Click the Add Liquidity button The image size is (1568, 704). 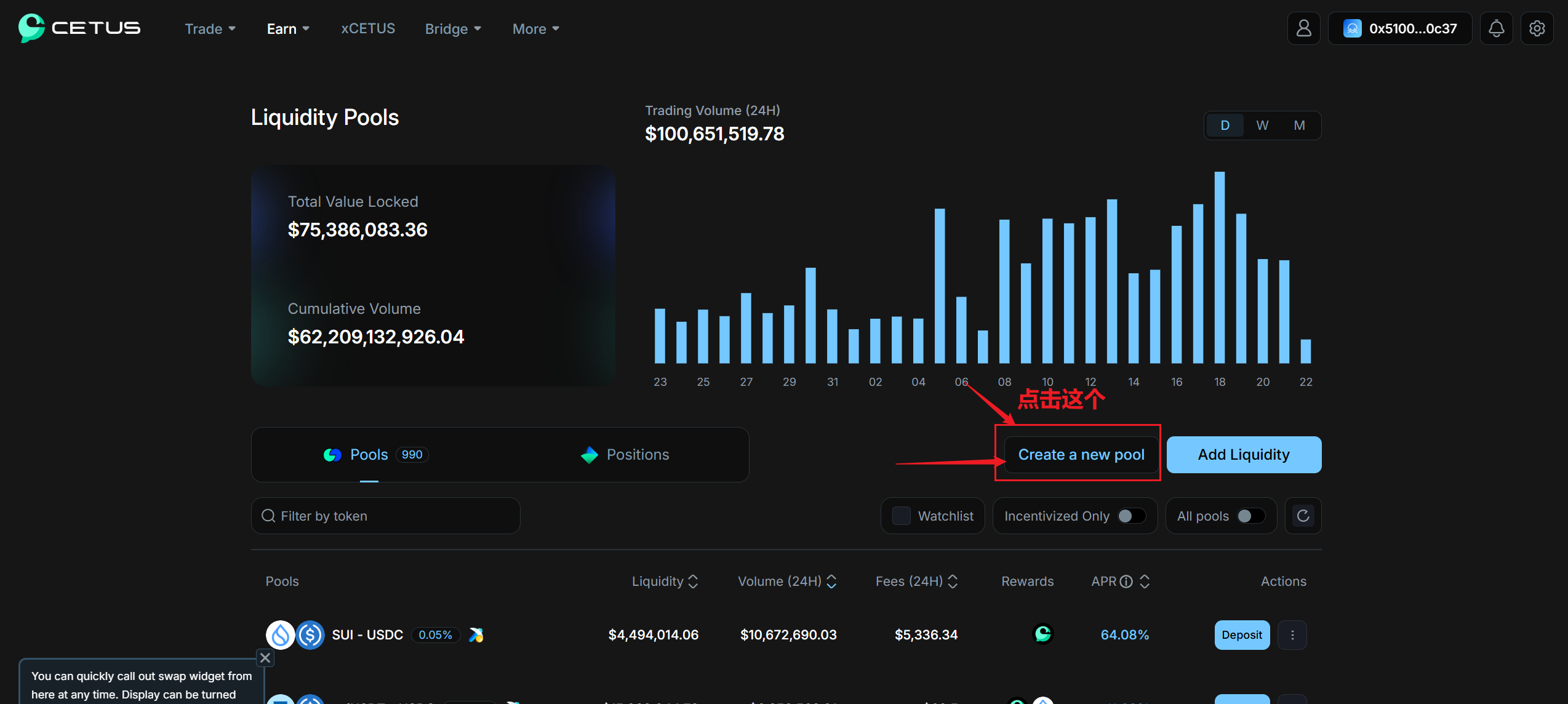1243,455
